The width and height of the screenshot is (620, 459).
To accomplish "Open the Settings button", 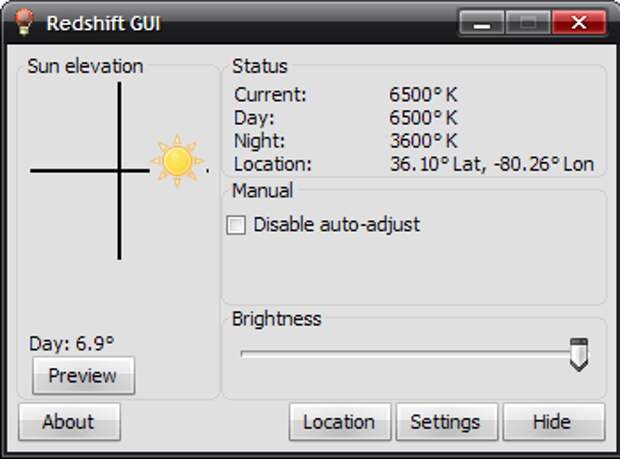I will 447,422.
